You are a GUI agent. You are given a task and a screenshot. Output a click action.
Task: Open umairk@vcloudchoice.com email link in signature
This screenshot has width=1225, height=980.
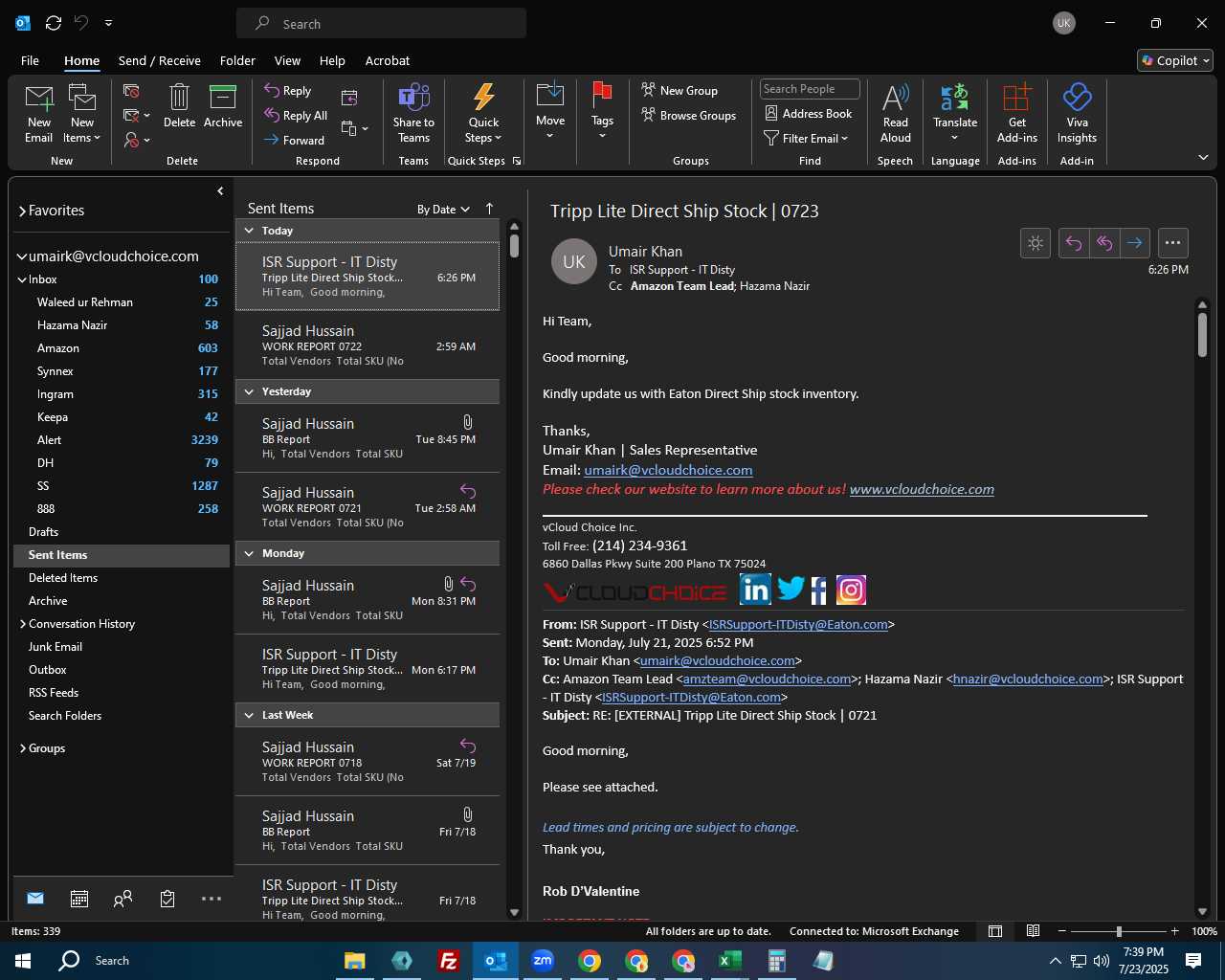pyautogui.click(x=668, y=470)
